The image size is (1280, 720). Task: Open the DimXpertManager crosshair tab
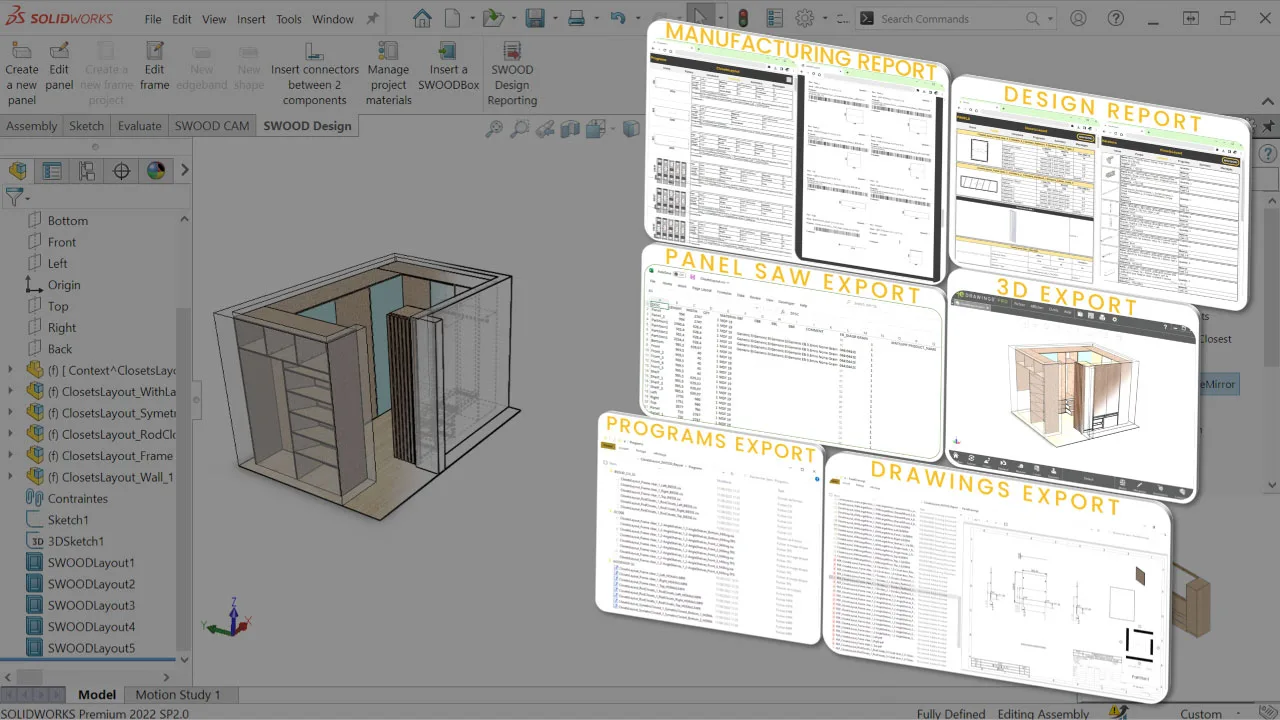[121, 171]
